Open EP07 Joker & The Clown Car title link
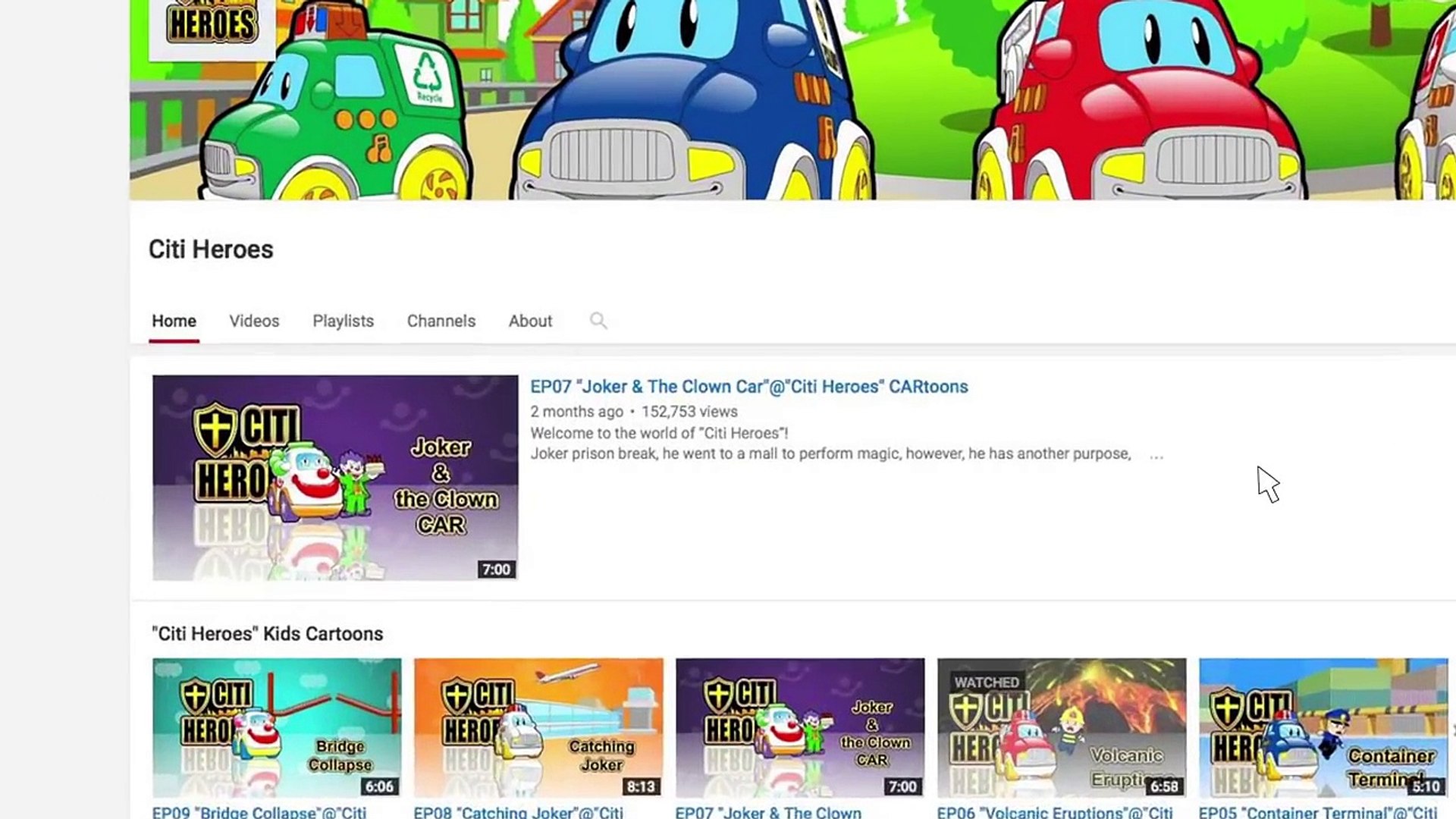 [x=748, y=387]
